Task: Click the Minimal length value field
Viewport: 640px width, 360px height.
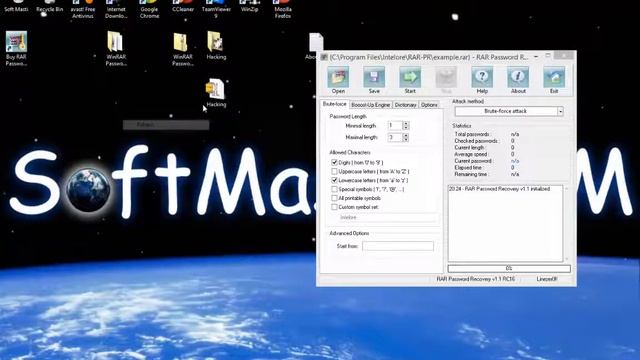Action: pyautogui.click(x=395, y=126)
